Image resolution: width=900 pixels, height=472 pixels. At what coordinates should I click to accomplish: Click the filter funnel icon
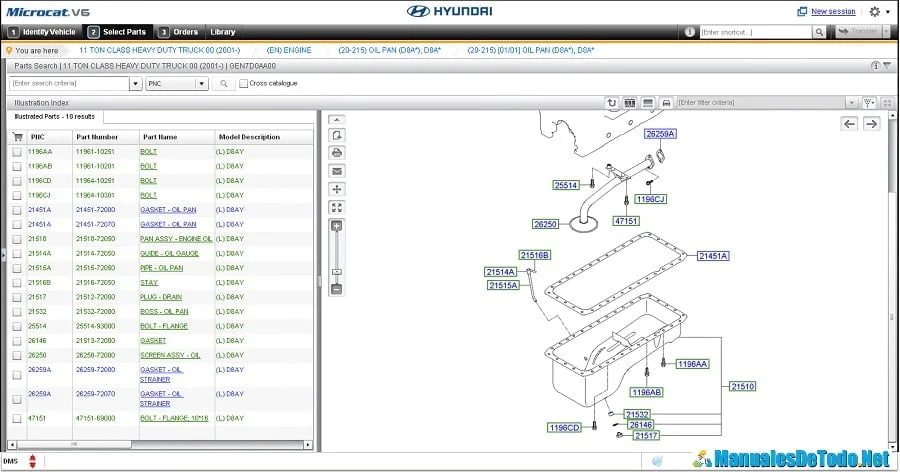[x=869, y=103]
